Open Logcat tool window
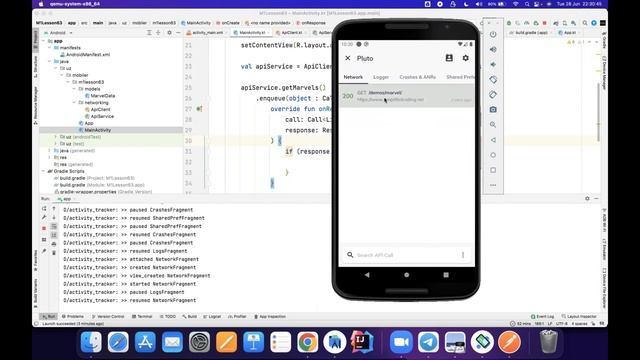The width and height of the screenshot is (640, 360). tap(212, 316)
